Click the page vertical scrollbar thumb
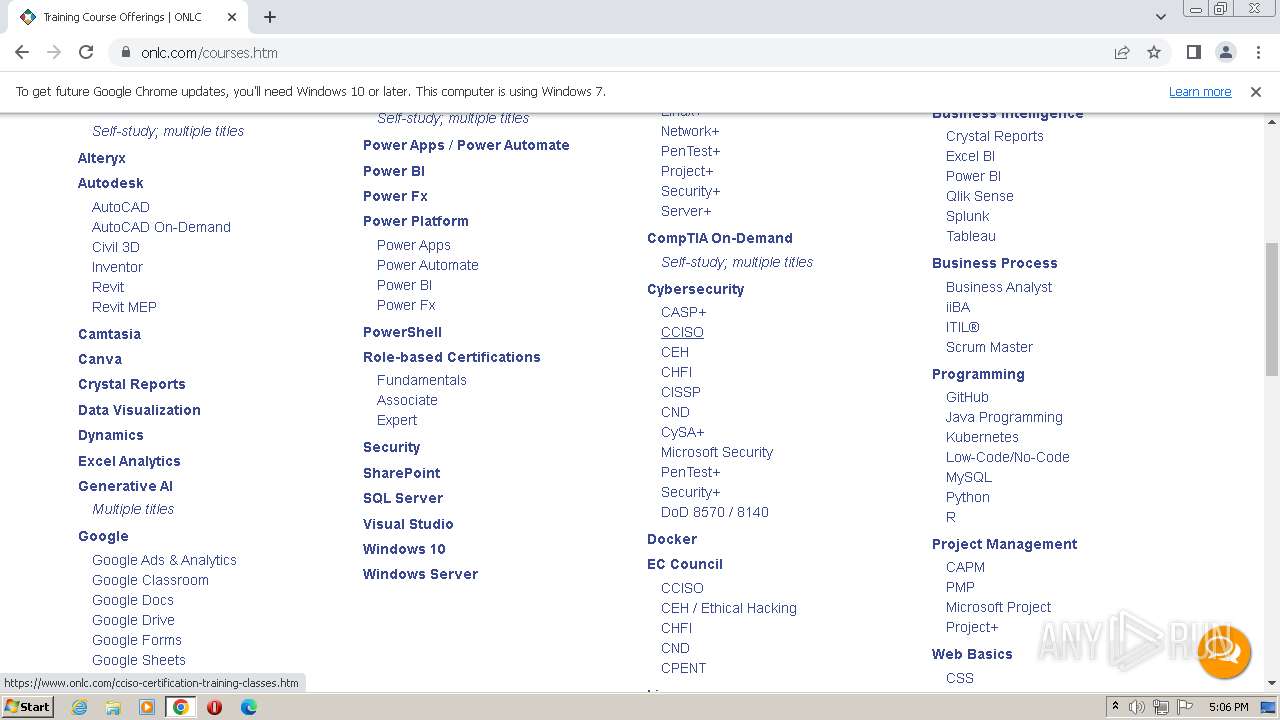Image resolution: width=1280 pixels, height=720 pixels. pyautogui.click(x=1272, y=310)
